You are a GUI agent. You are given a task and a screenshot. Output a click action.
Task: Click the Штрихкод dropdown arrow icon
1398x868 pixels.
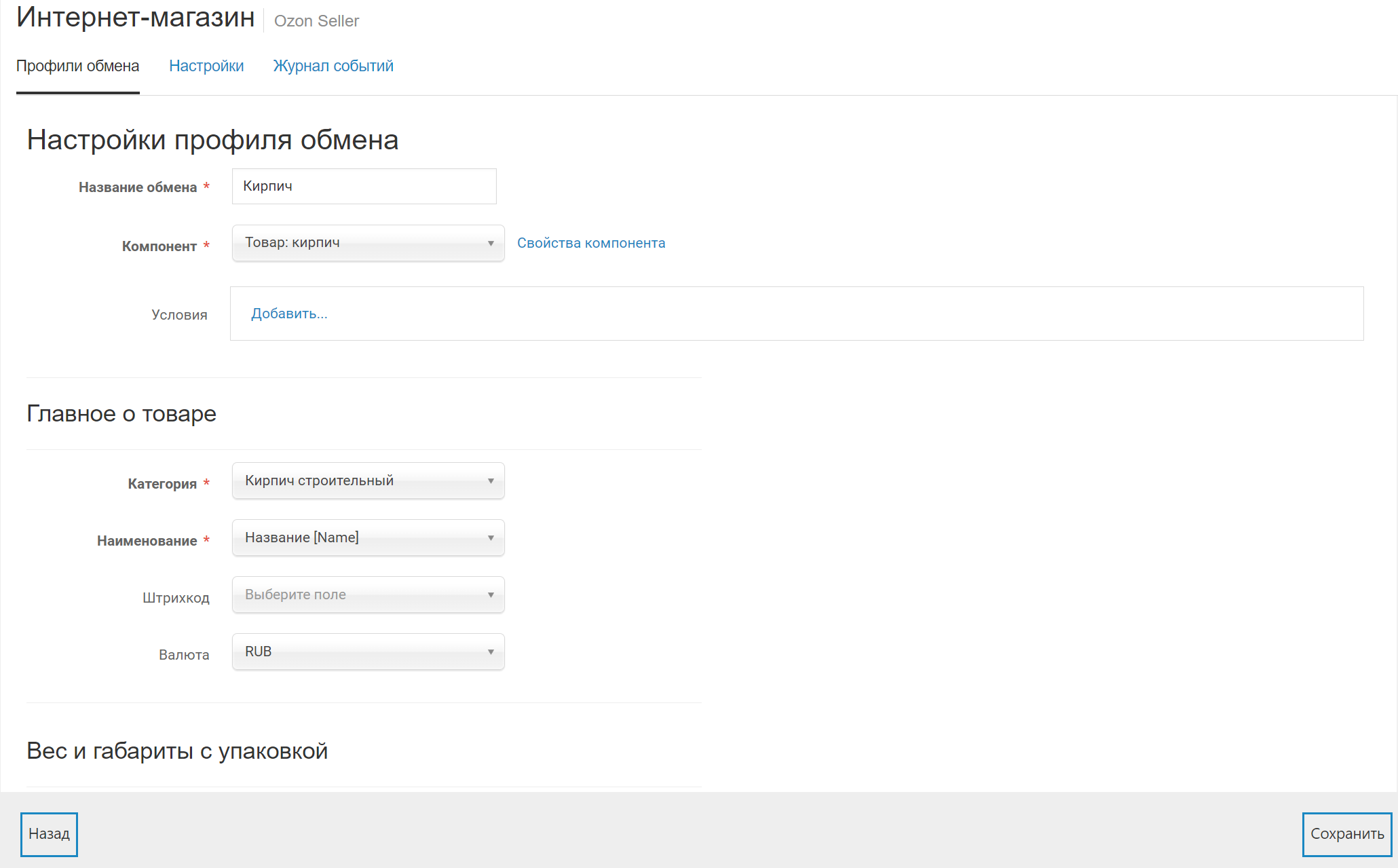click(x=491, y=595)
